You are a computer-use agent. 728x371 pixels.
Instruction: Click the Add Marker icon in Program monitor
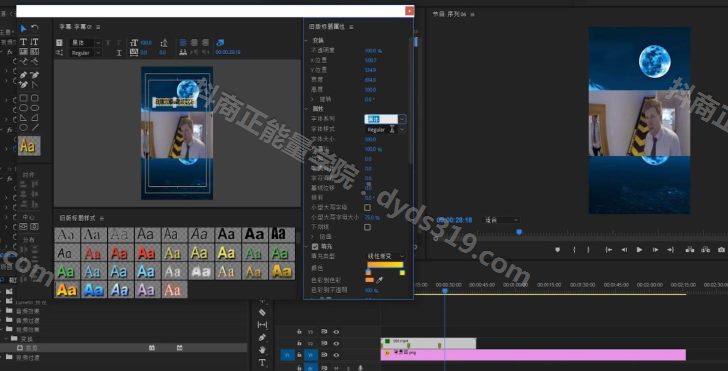[558, 250]
